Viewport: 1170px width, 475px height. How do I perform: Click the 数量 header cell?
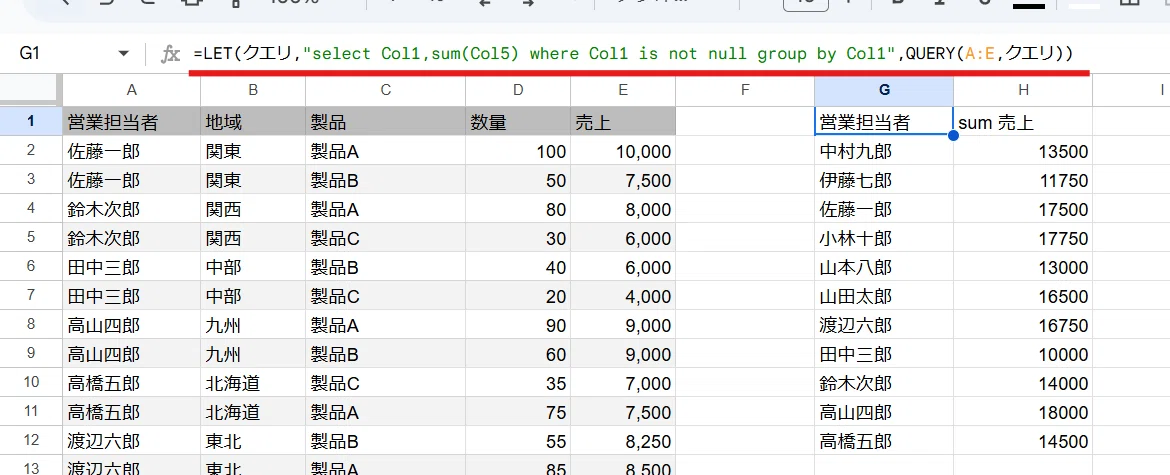pos(518,122)
